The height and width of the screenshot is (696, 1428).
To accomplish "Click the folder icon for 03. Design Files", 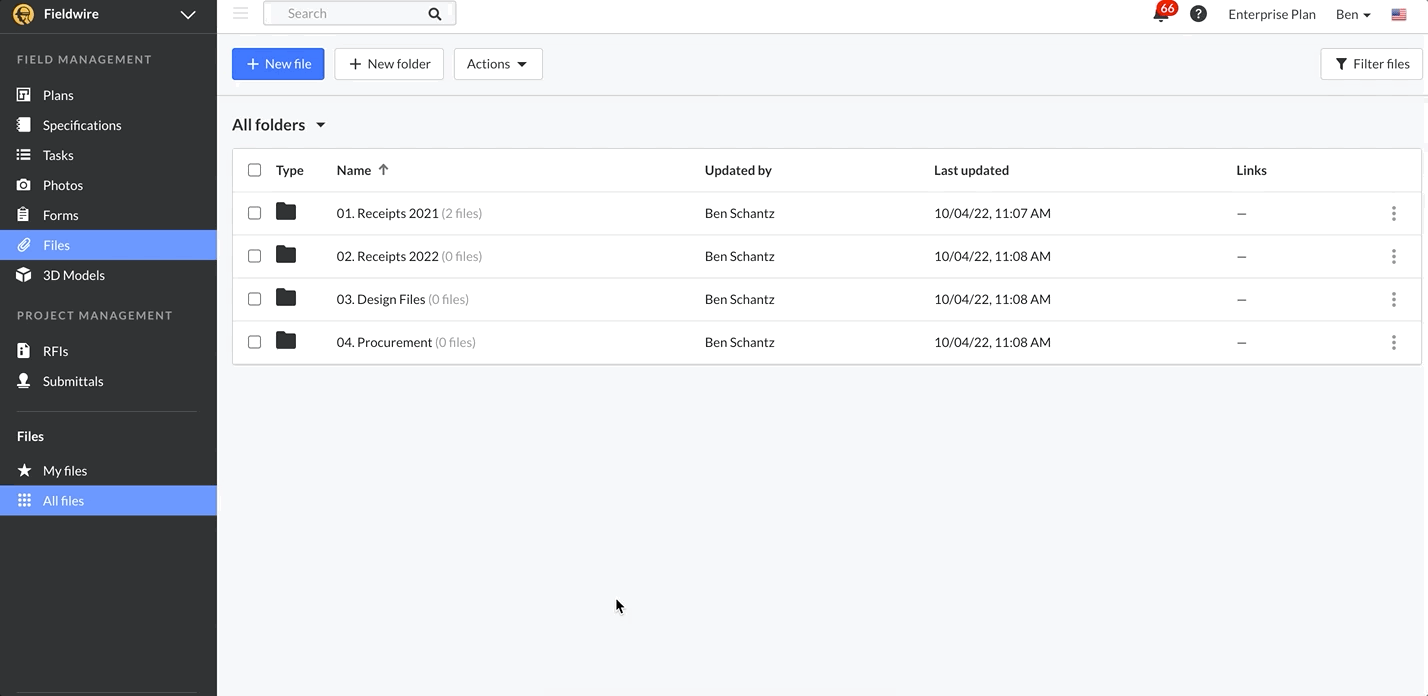I will 286,298.
